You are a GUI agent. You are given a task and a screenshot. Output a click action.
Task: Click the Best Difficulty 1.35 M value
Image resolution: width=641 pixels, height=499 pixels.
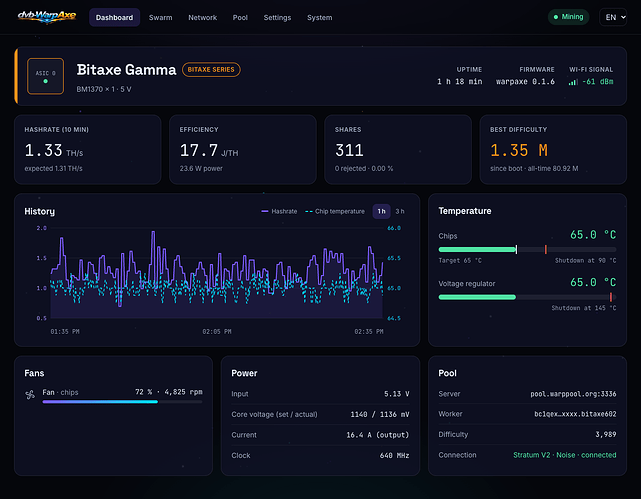(x=519, y=150)
